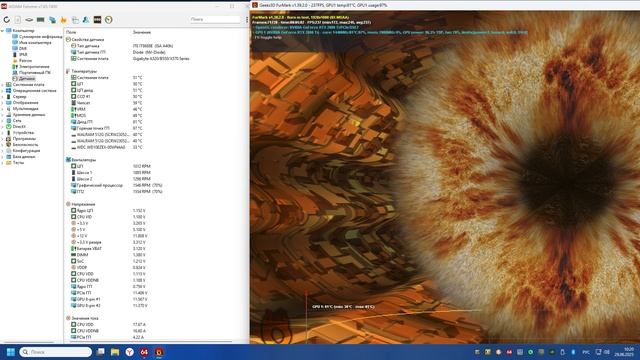Screen dimensions: 640x360
Task: Open the taskbar clock and date
Action: pyautogui.click(x=623, y=352)
